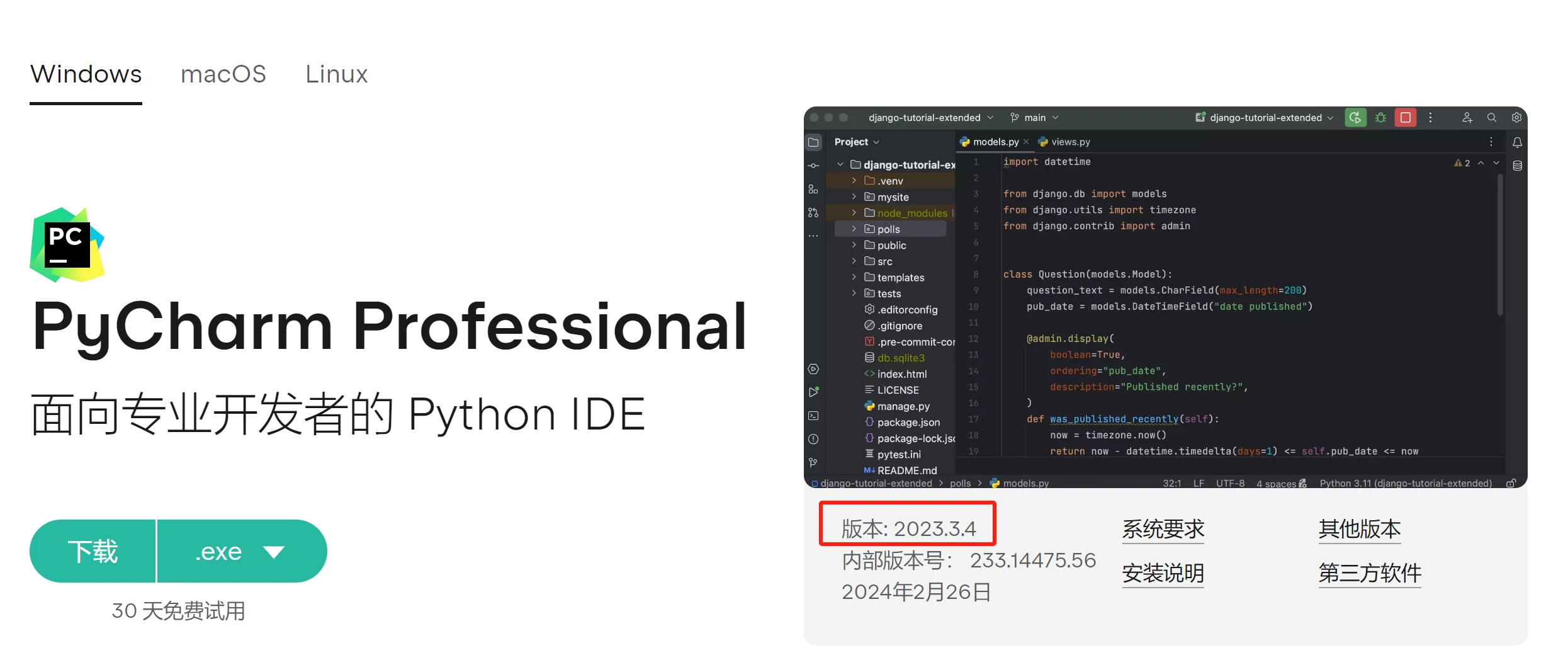
Task: Click 4 spaces indent setting
Action: click(1276, 484)
